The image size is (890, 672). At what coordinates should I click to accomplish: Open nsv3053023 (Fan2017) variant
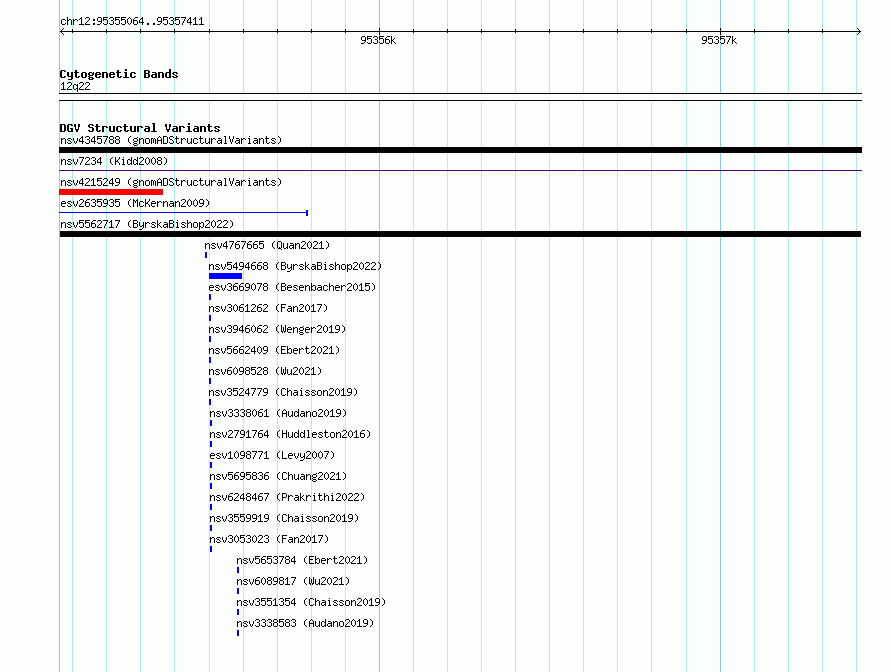269,539
